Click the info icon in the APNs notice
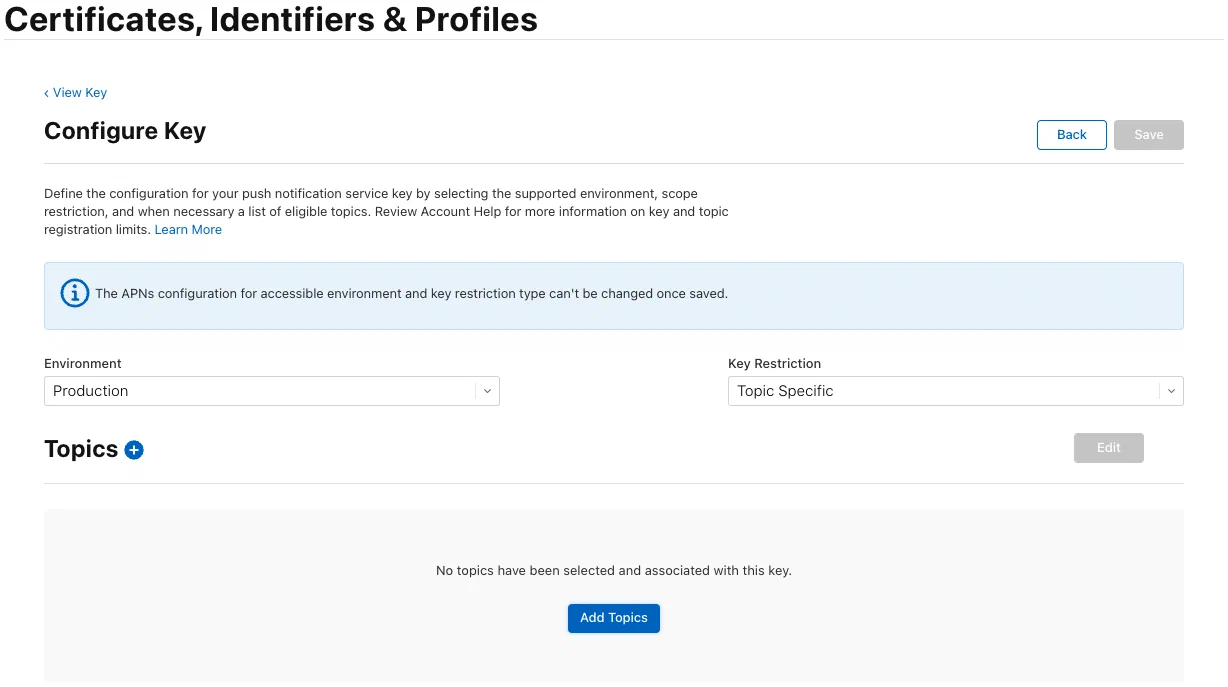This screenshot has width=1228, height=687. [x=74, y=294]
